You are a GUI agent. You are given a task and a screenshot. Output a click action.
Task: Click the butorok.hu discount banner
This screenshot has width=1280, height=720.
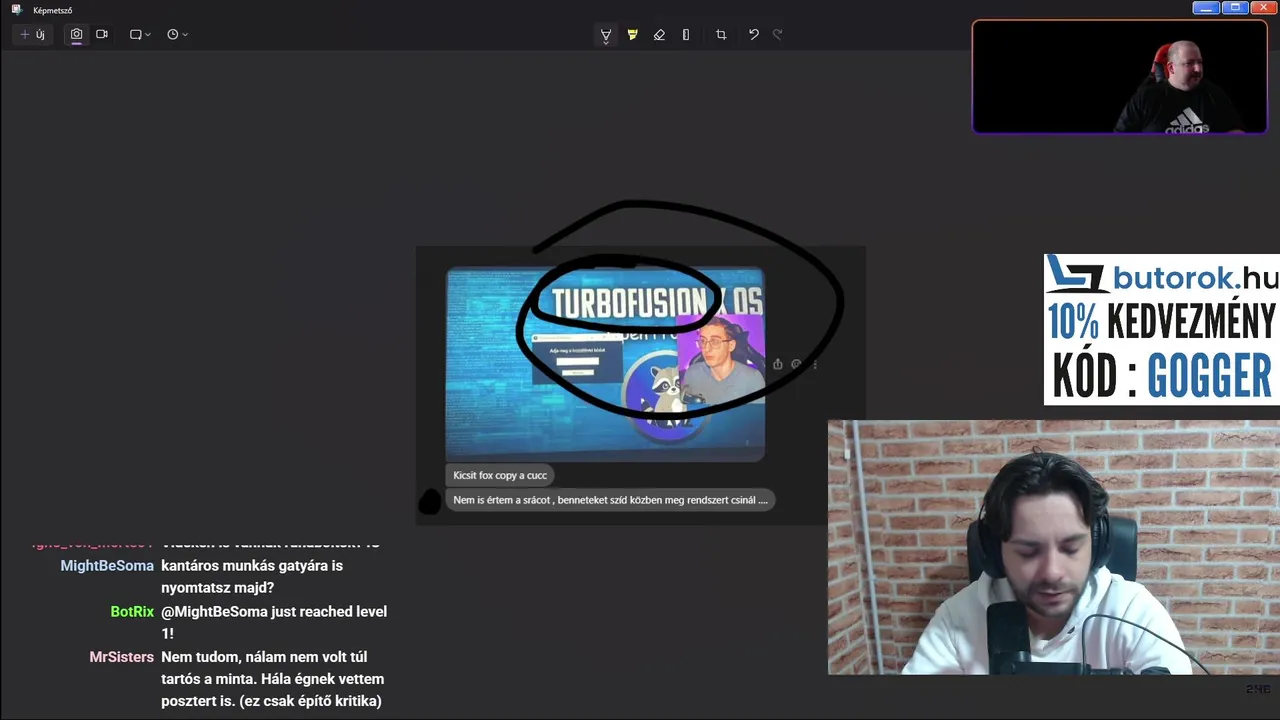click(1161, 329)
